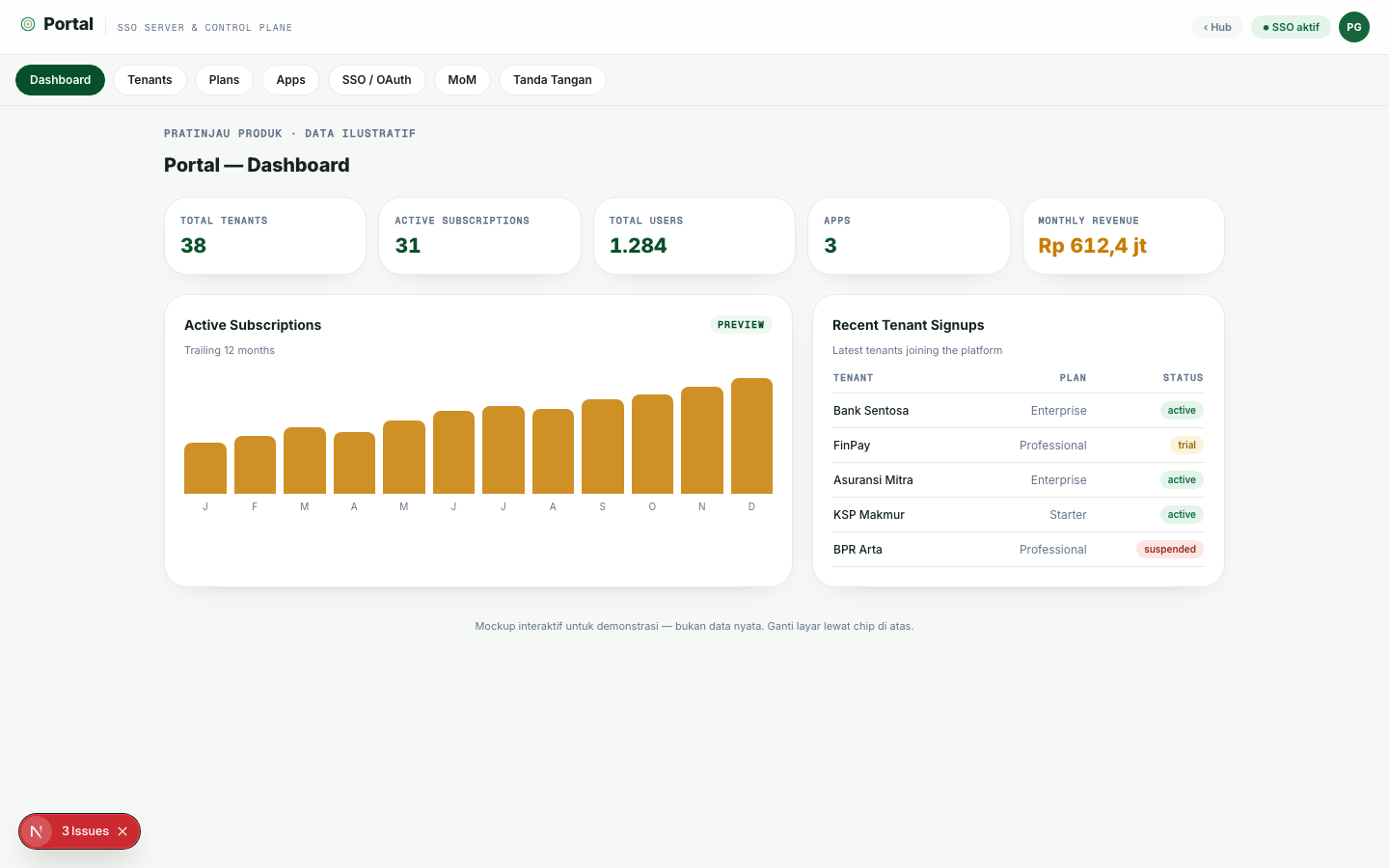Open the SSO / OAuth tab

(x=376, y=80)
